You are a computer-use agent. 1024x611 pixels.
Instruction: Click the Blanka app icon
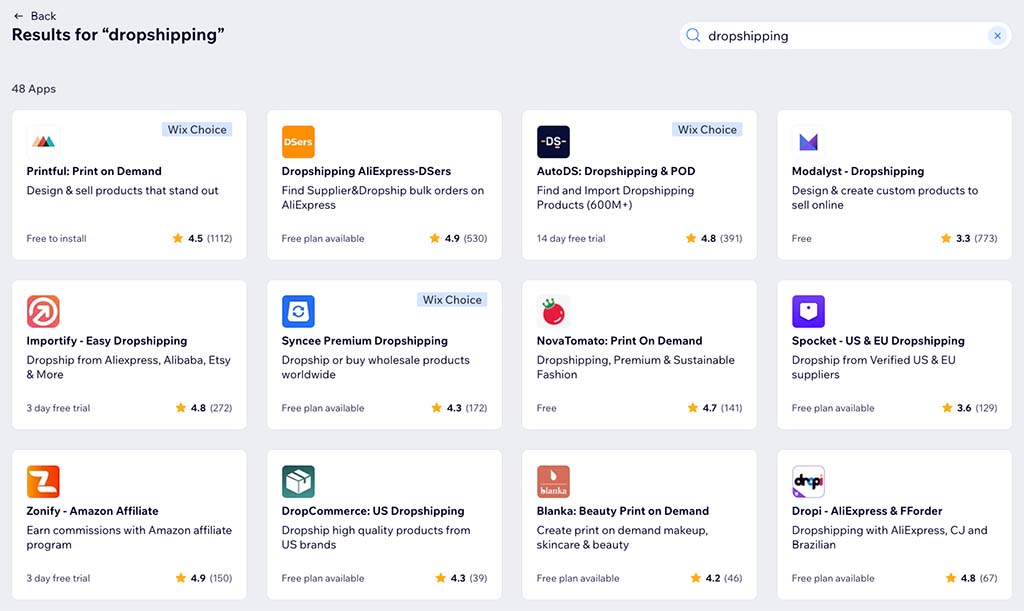coord(553,482)
